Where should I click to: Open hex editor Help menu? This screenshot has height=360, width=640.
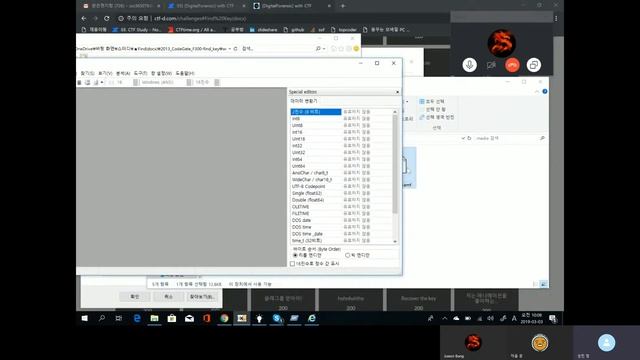tap(185, 73)
